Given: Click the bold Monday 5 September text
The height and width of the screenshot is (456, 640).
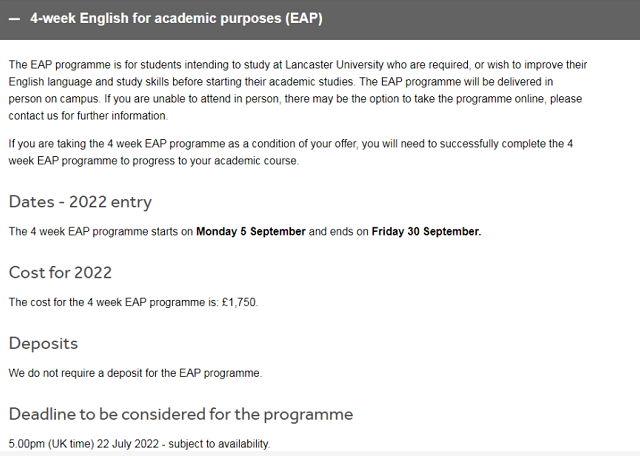Looking at the screenshot, I should point(251,231).
